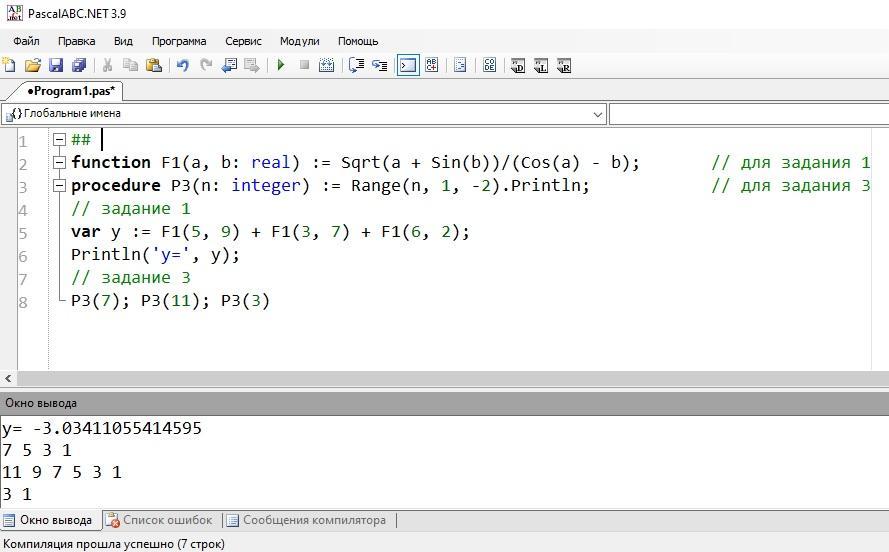The height and width of the screenshot is (552, 889).
Task: Click the comment // для задания 1
Action: [791, 163]
